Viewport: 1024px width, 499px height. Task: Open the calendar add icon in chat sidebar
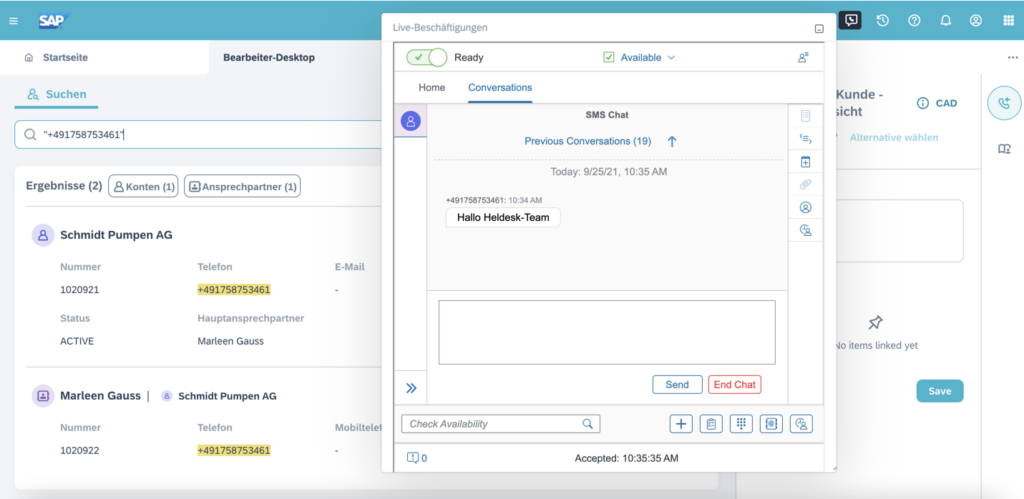pos(805,162)
